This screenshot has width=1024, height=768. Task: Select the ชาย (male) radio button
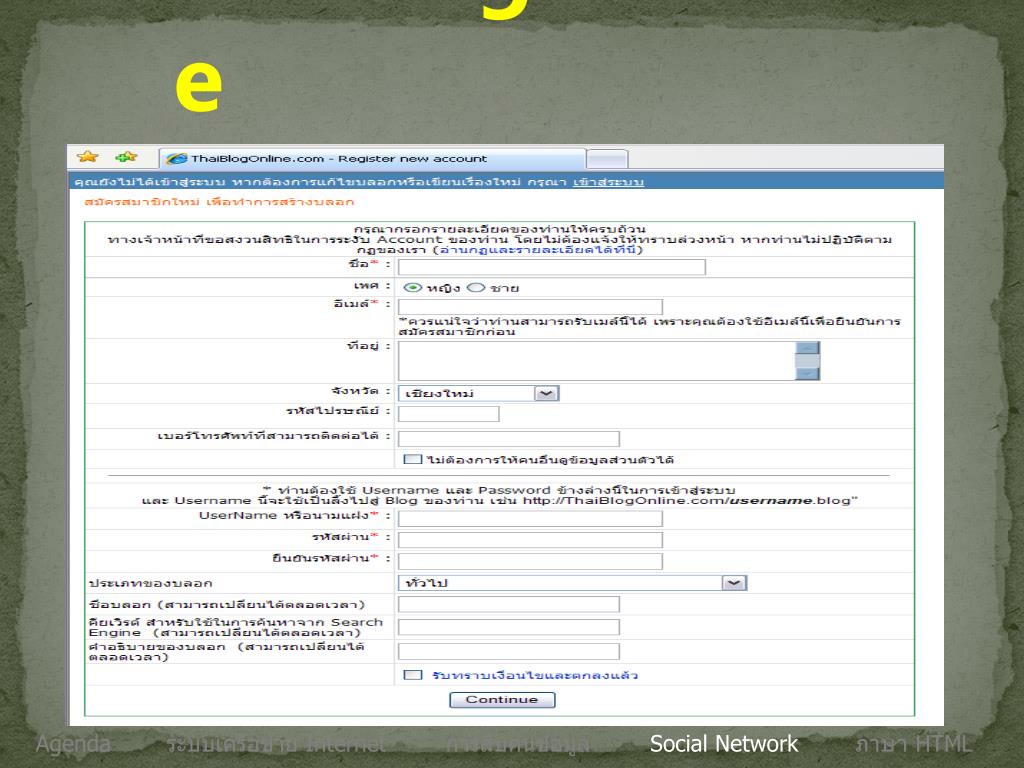click(475, 287)
